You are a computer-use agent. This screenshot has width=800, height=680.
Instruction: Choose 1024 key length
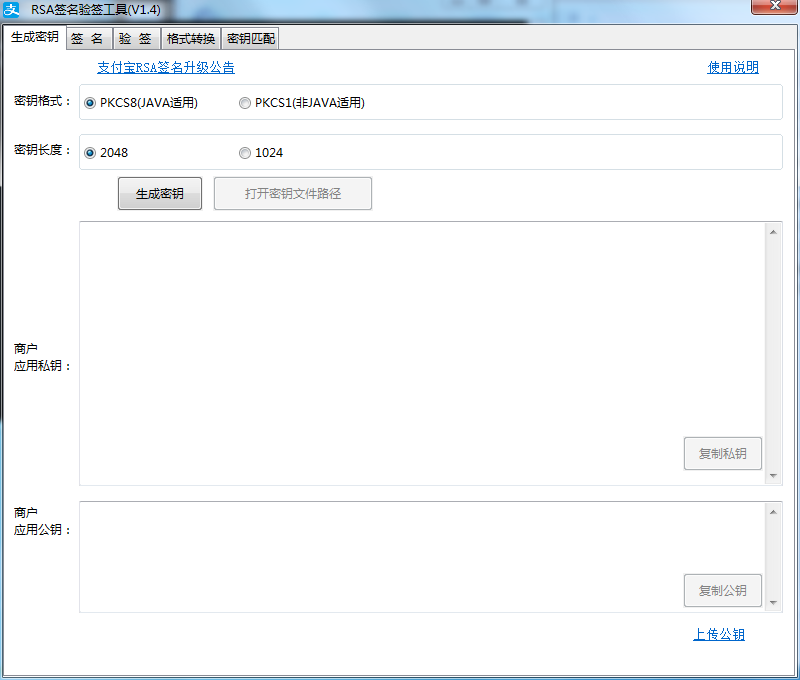point(245,153)
